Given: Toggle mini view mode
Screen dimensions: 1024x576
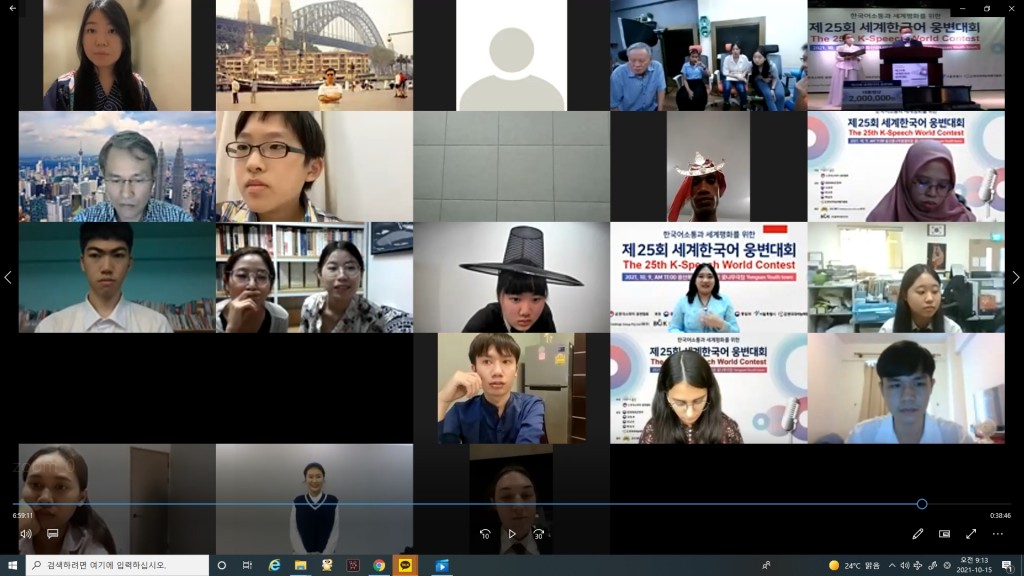Looking at the screenshot, I should (944, 534).
